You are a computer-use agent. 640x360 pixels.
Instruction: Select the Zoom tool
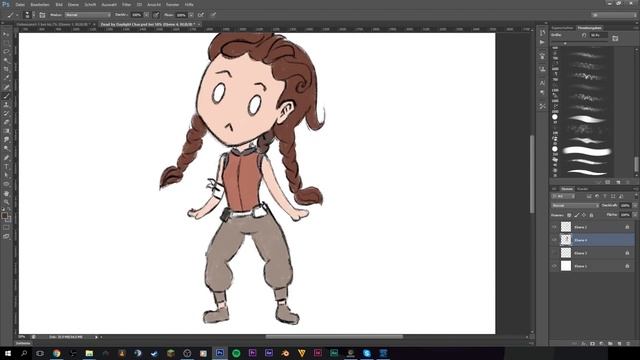(x=6, y=202)
